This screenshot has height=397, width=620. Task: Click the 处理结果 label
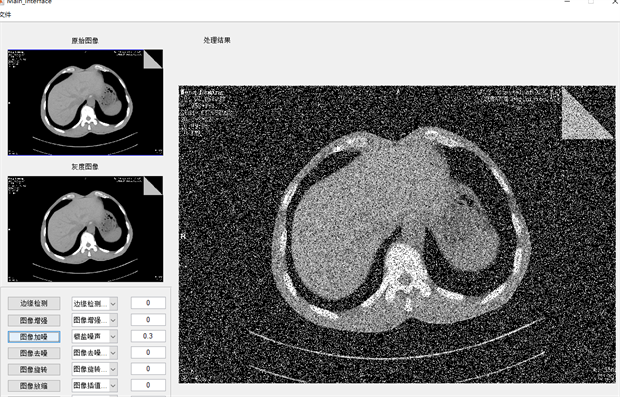coord(217,40)
